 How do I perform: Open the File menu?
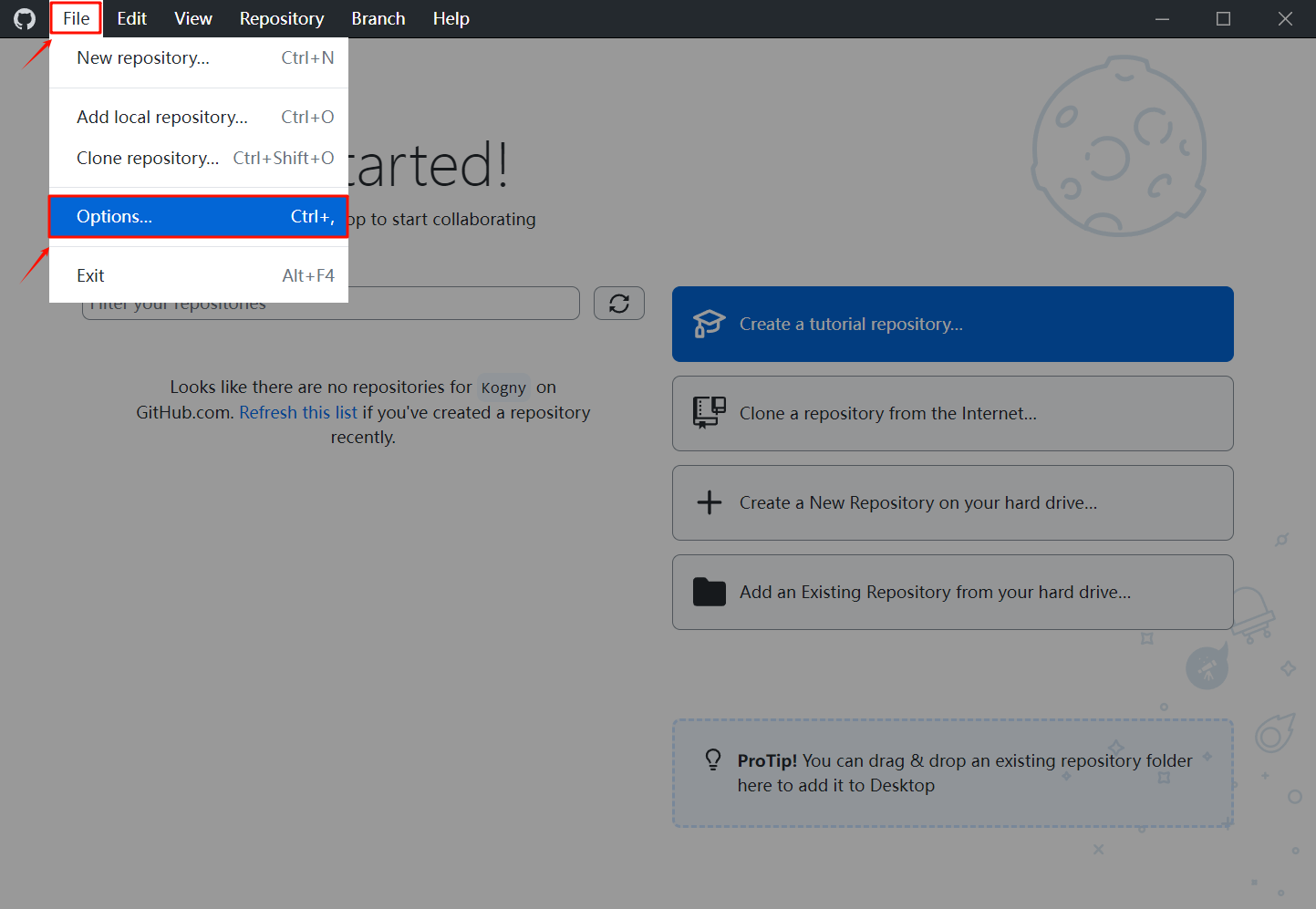coord(77,18)
